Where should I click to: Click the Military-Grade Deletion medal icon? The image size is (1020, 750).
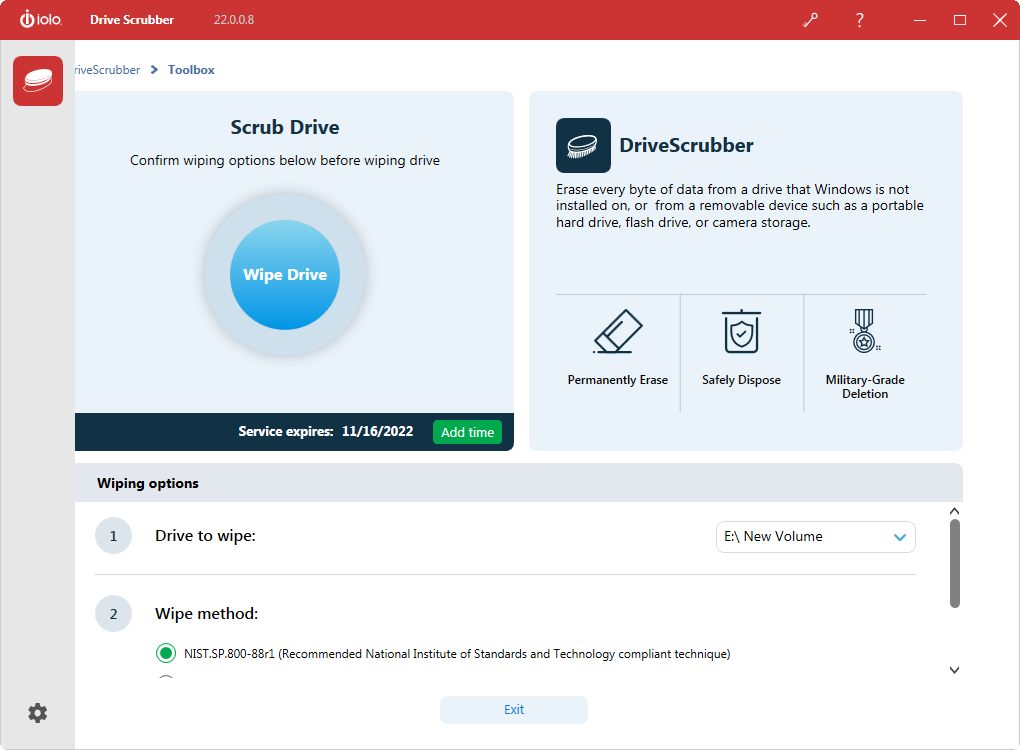tap(864, 331)
